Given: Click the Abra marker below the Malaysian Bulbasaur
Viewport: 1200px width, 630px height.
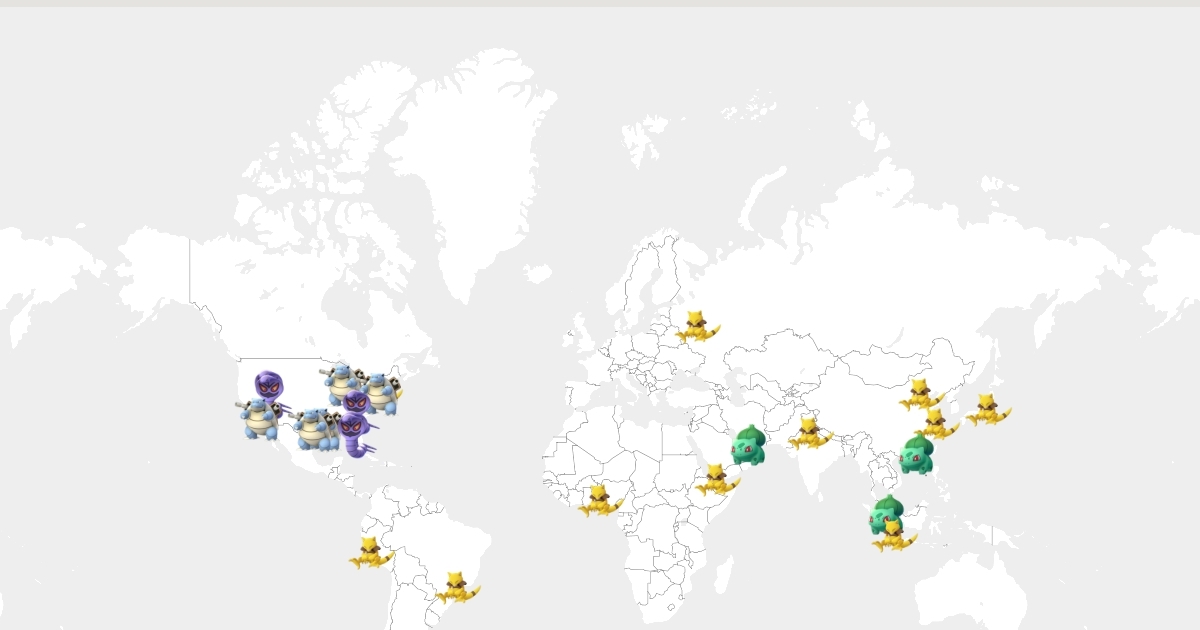Looking at the screenshot, I should point(893,537).
